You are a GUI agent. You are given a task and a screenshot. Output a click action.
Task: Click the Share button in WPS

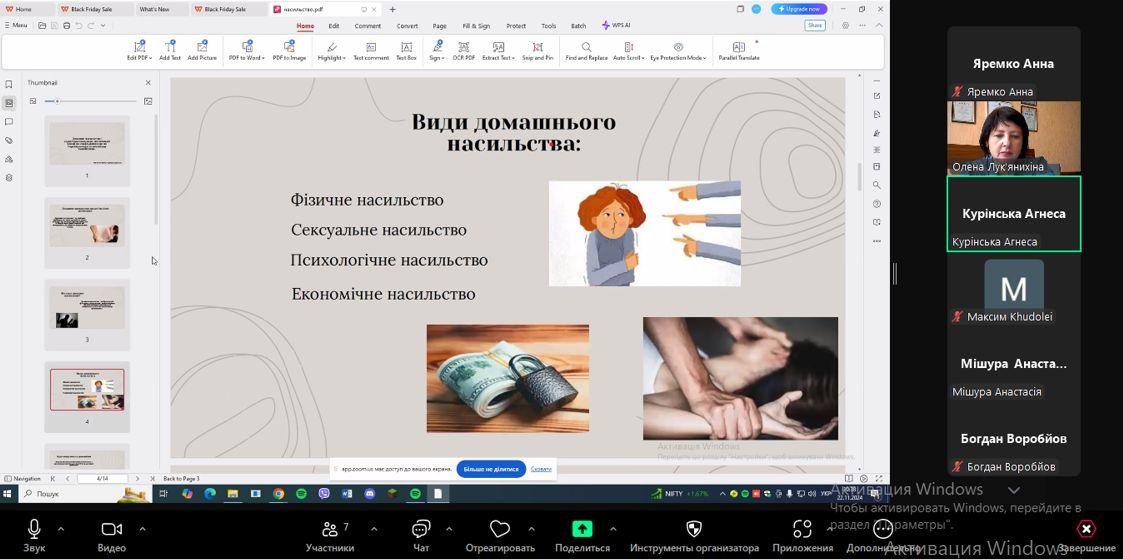point(815,25)
